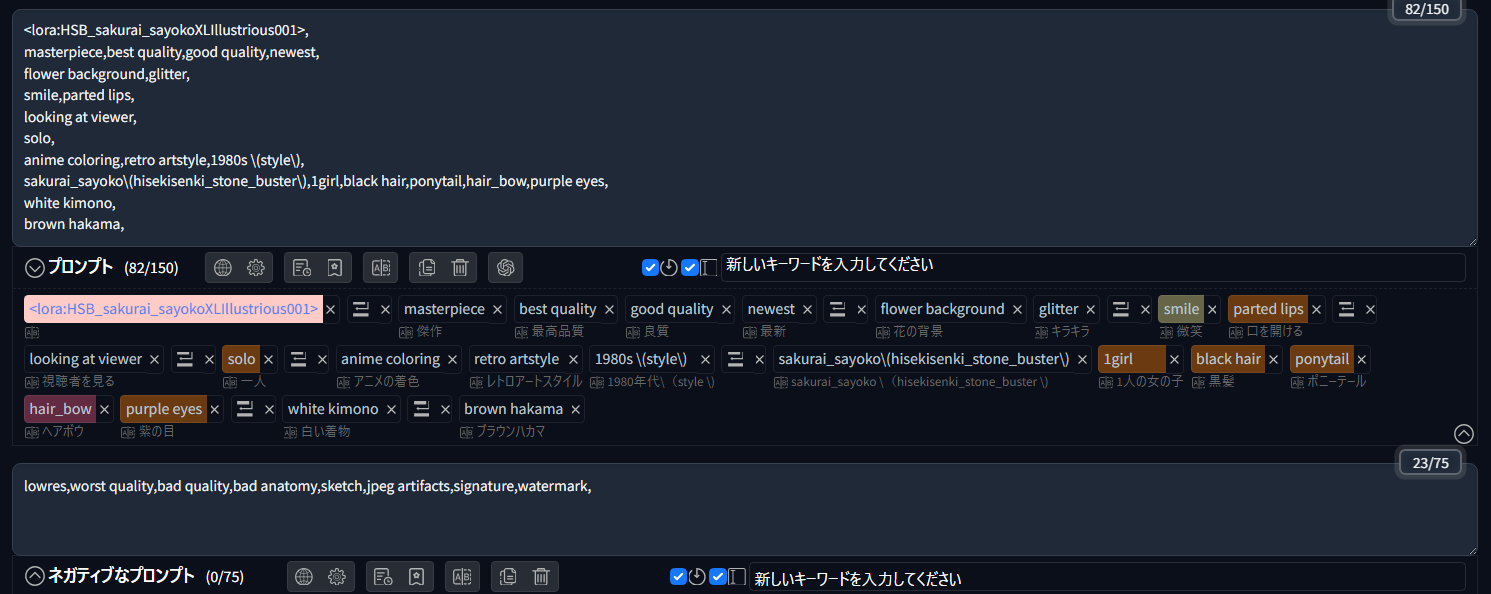Click the round up-arrow button below the tag list
Viewport: 1491px width, 594px height.
point(1463,433)
